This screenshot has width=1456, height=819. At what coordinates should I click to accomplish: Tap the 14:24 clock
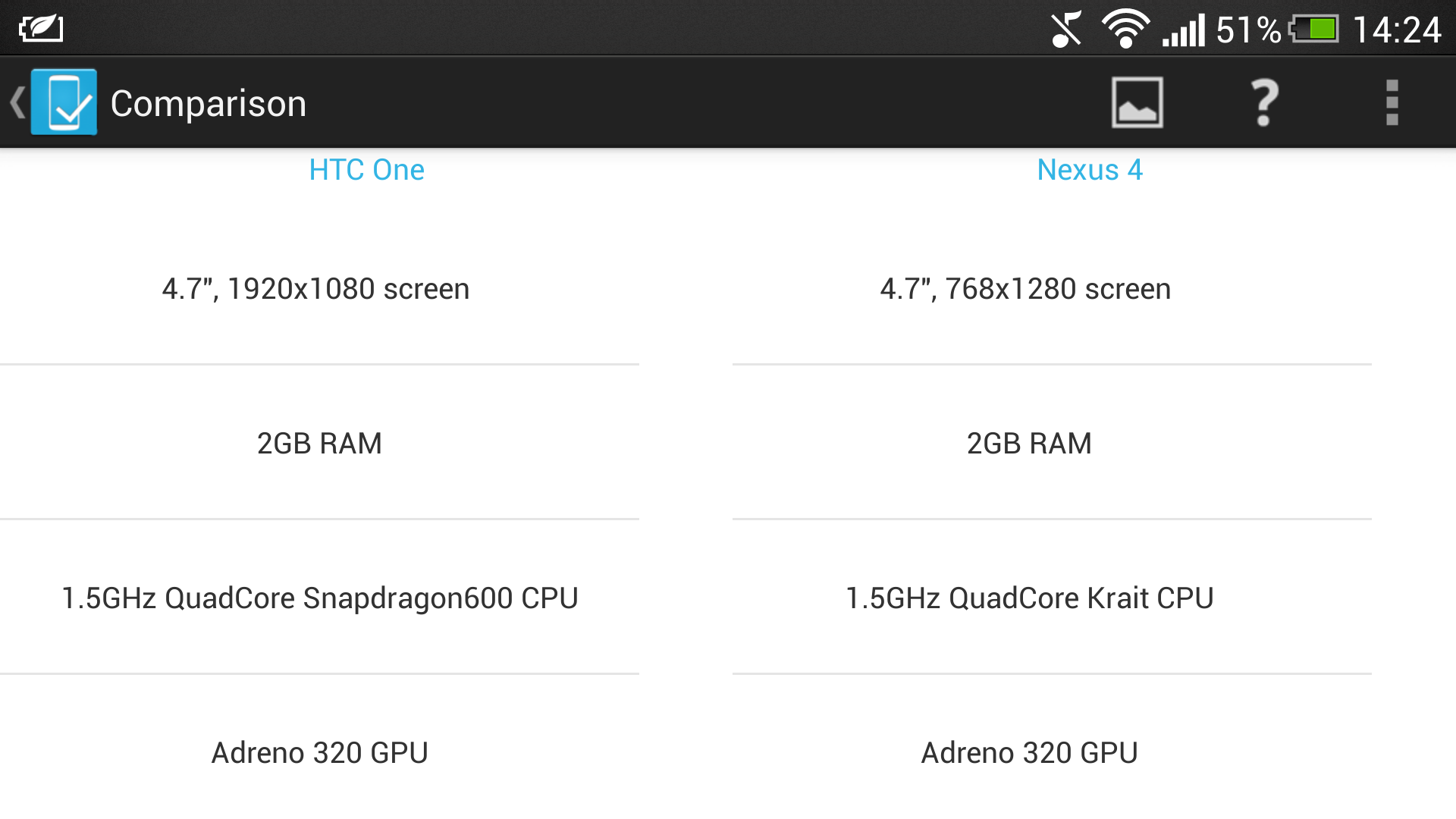coord(1397,30)
